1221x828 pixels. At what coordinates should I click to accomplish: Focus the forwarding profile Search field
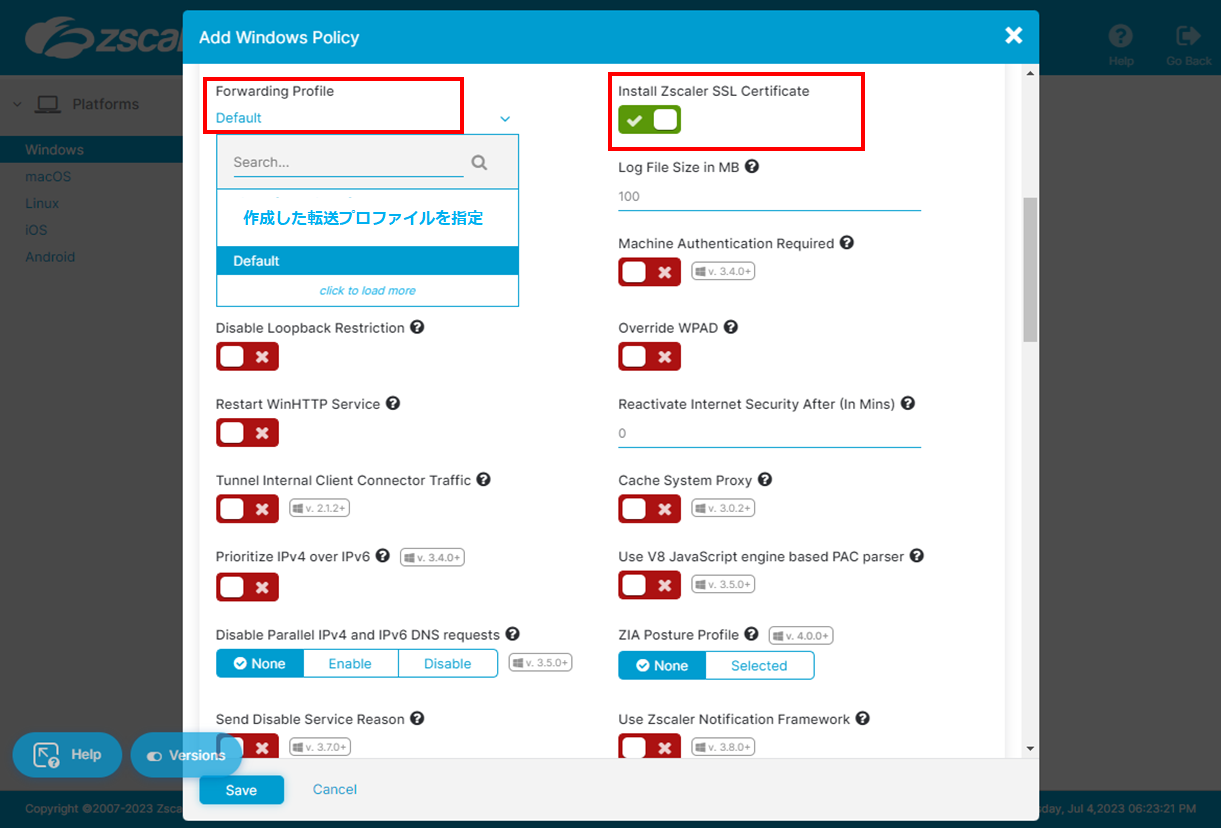point(348,162)
